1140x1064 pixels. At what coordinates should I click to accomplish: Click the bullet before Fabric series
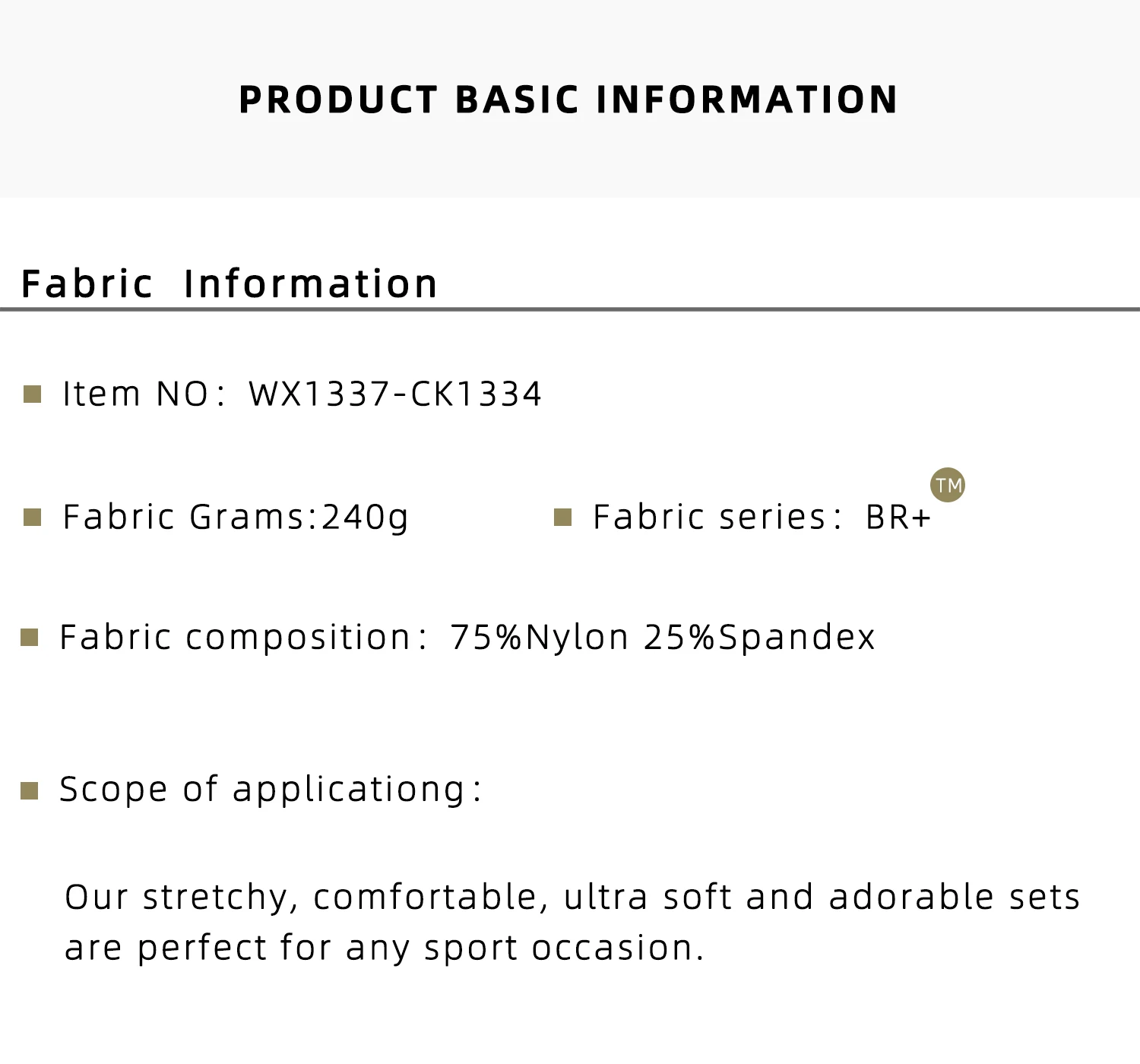click(x=562, y=518)
